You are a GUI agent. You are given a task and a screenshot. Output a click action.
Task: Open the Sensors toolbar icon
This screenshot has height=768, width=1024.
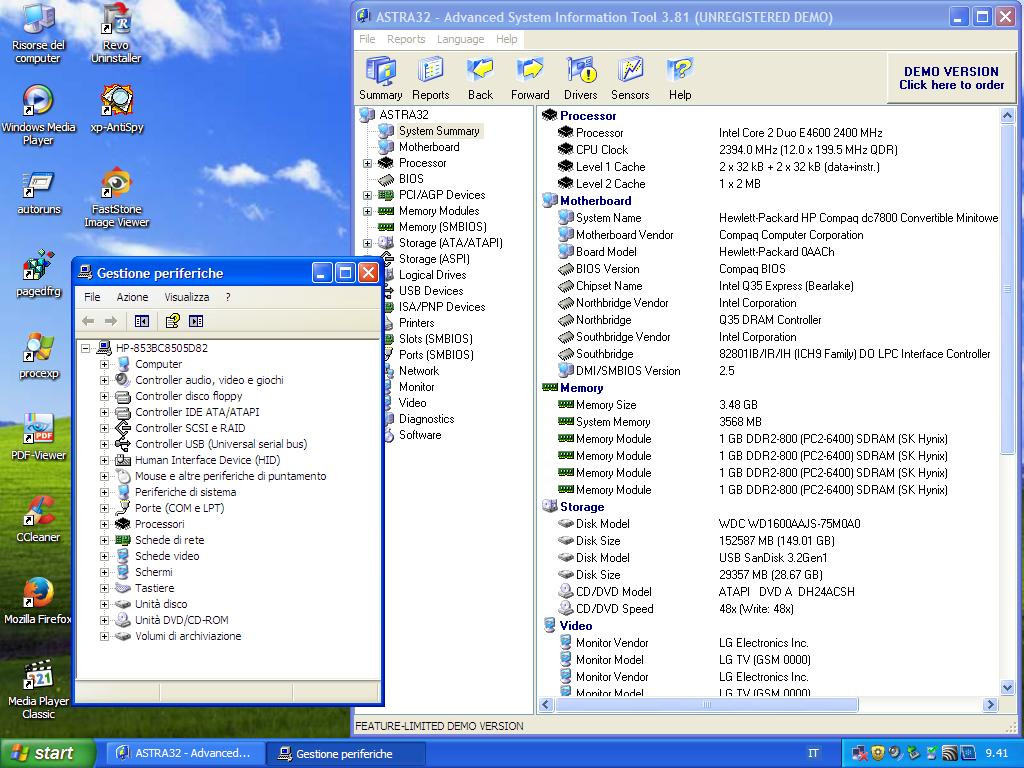630,71
